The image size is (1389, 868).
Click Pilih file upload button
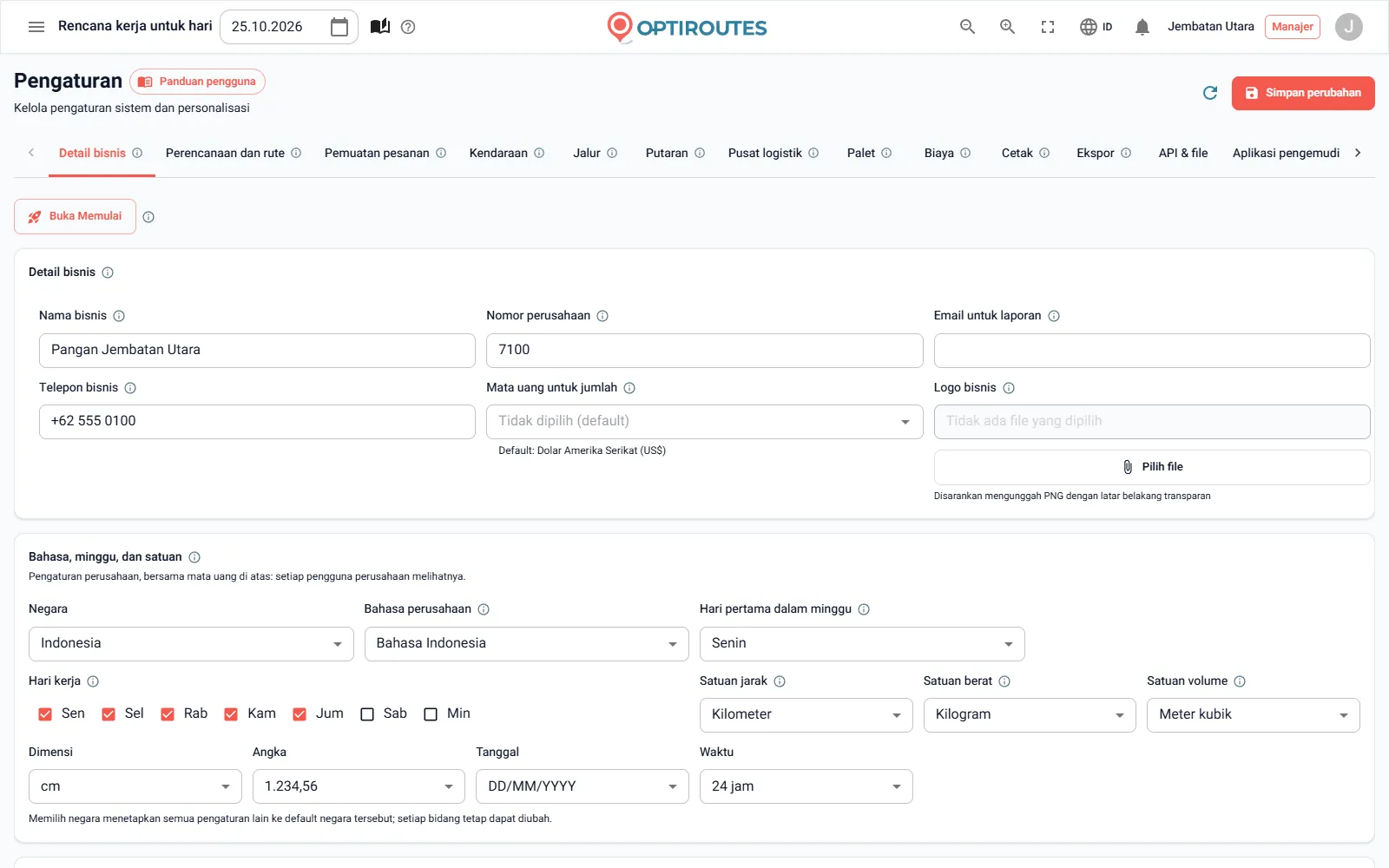pyautogui.click(x=1152, y=467)
